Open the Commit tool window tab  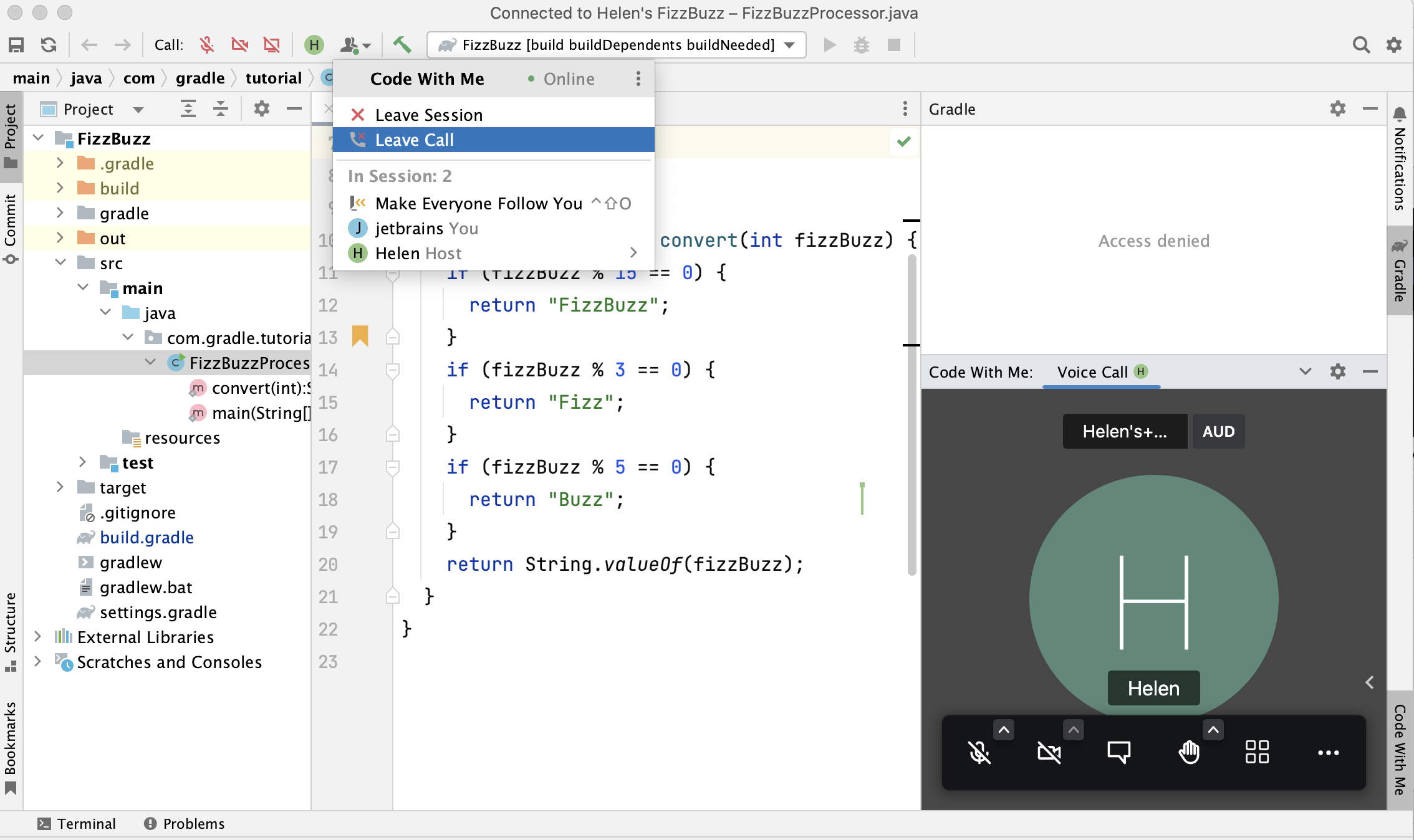click(11, 229)
